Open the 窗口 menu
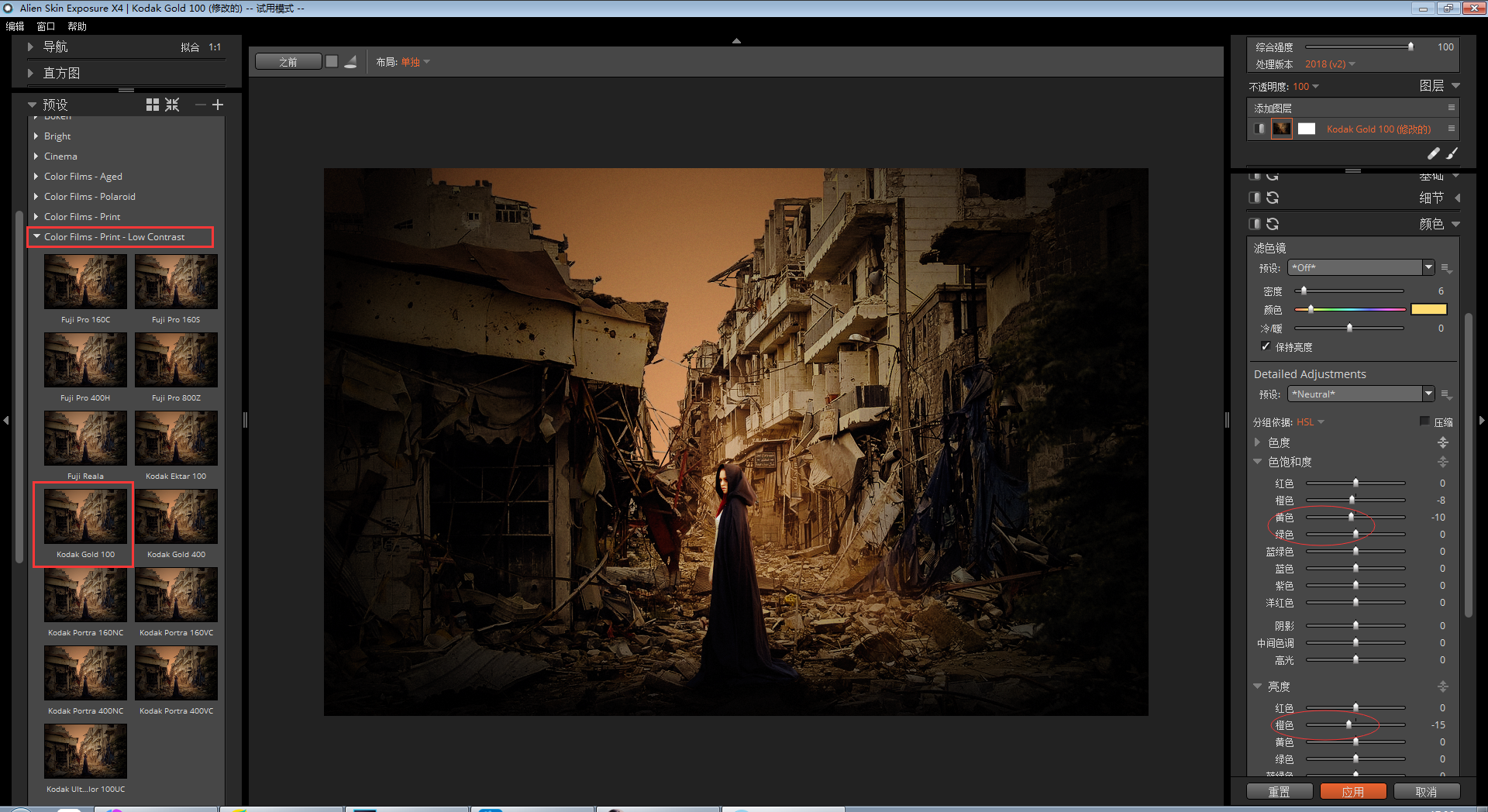The height and width of the screenshot is (812, 1488). point(46,26)
